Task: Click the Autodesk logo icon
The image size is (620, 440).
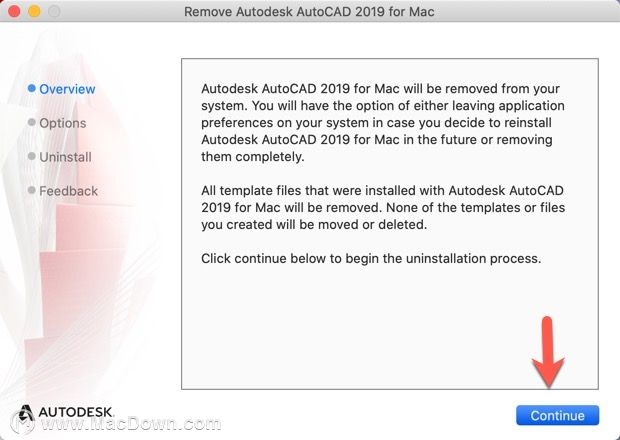Action: 26,414
